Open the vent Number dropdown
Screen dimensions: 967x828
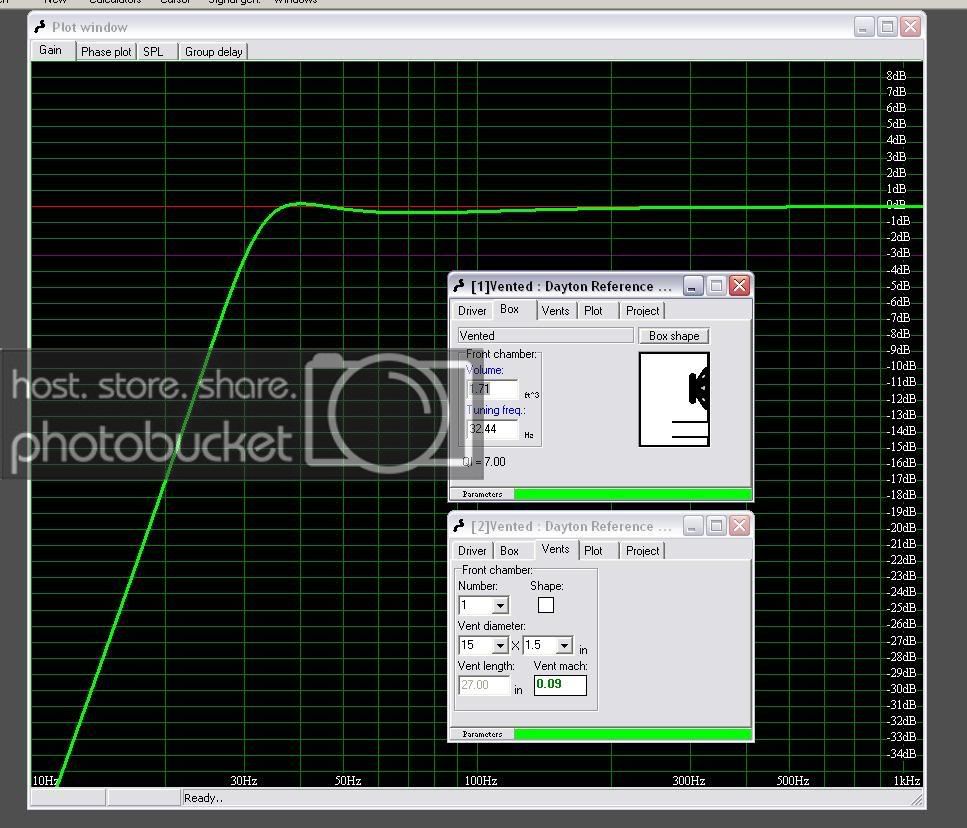(x=501, y=605)
